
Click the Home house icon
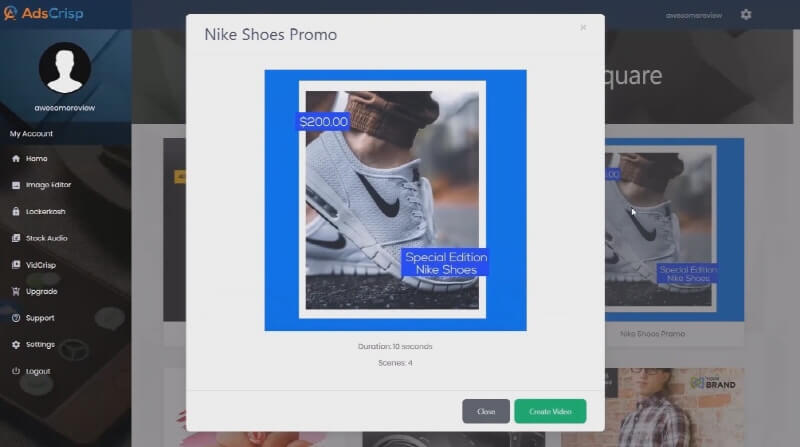pyautogui.click(x=16, y=159)
